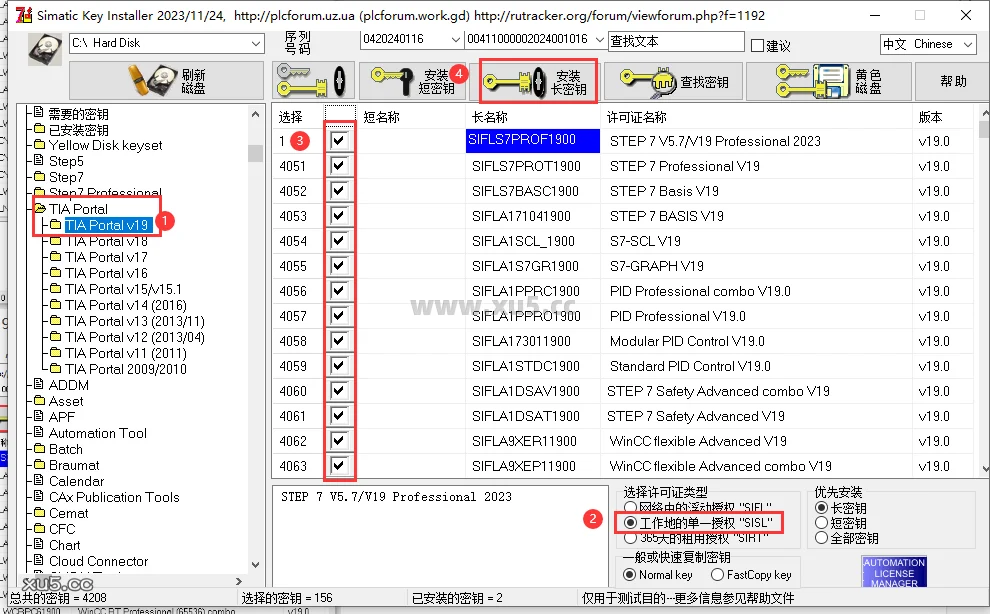
Task: Open the TIA Portal v19 folder
Action: point(106,225)
